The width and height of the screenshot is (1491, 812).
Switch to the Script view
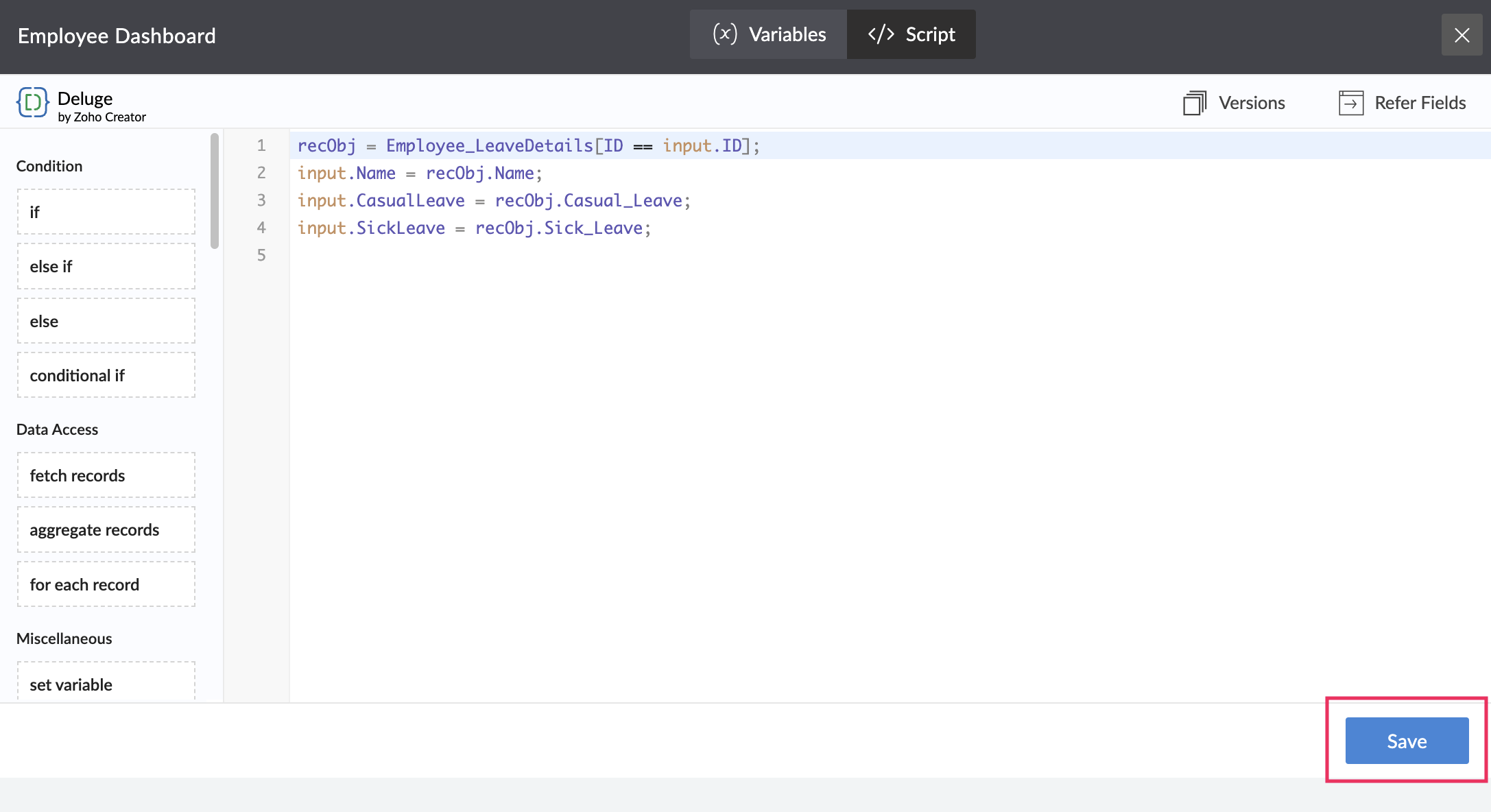[x=911, y=34]
